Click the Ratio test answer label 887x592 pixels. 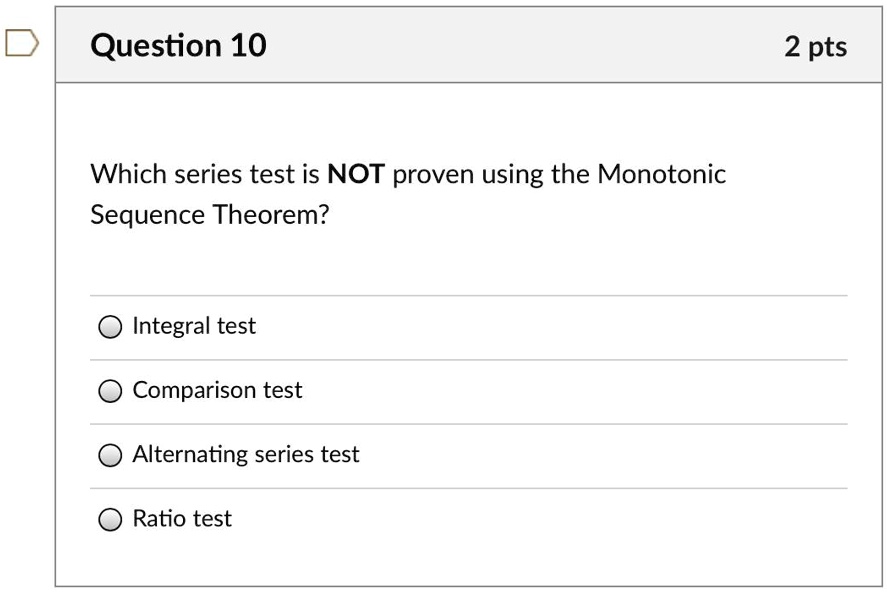(x=182, y=519)
